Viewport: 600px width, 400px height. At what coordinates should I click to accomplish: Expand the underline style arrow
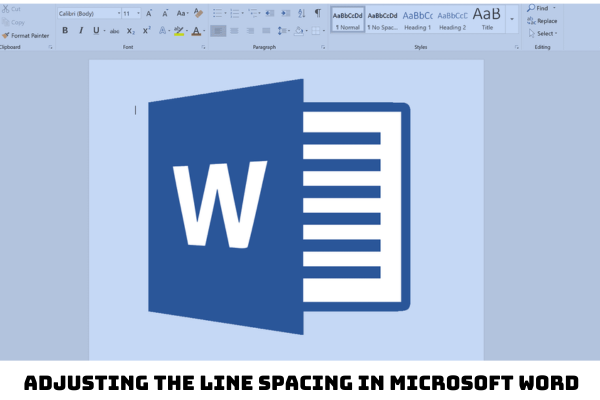pos(104,31)
